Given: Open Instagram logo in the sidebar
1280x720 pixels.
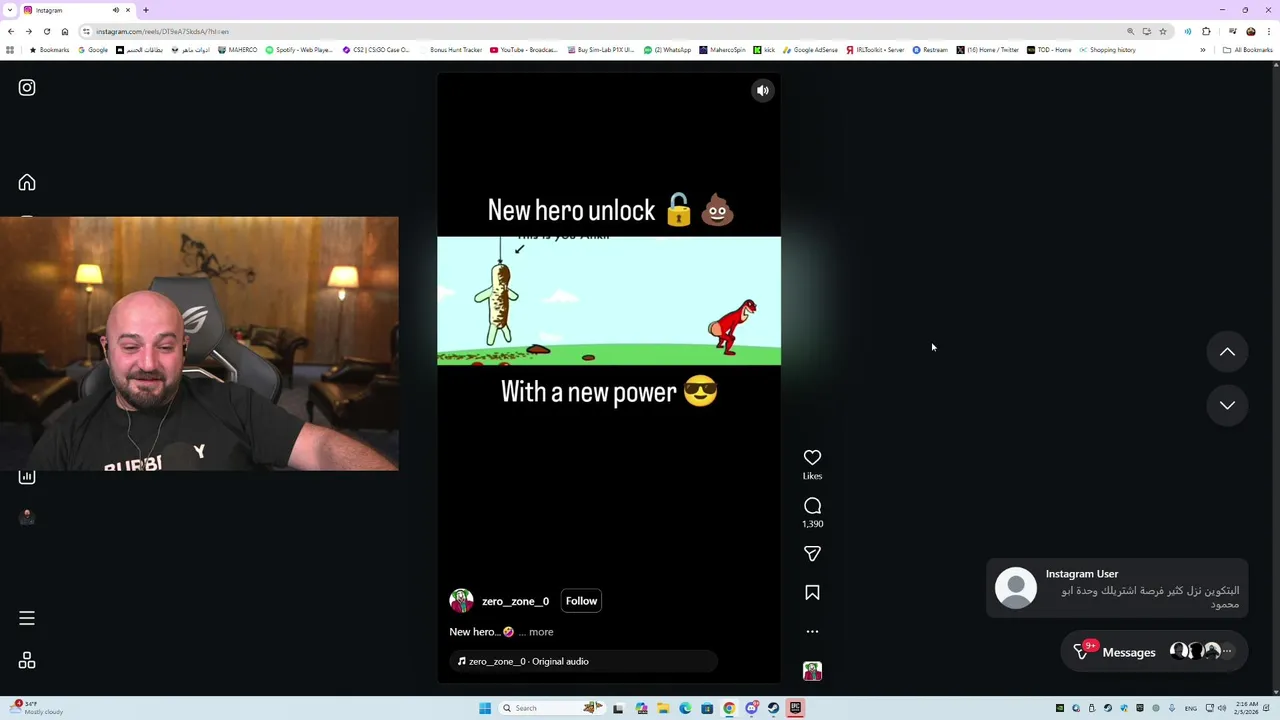Looking at the screenshot, I should (27, 88).
